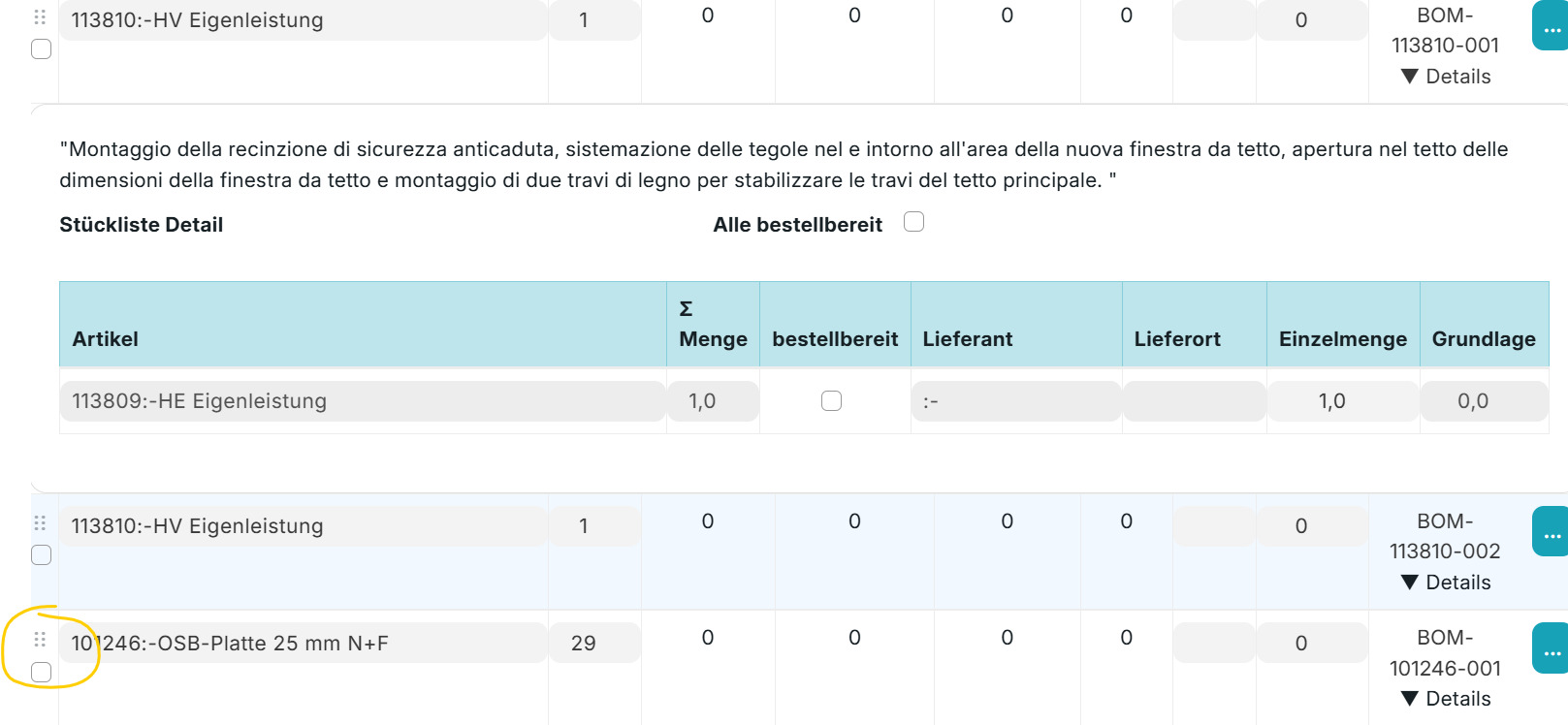This screenshot has height=725, width=1568.
Task: Tick bestellbereit for 113809:-HE Eigenleistung
Action: pyautogui.click(x=831, y=401)
